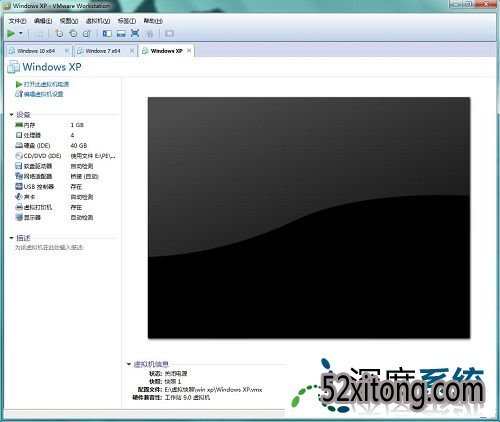Click the processor count value 4
Image resolution: width=500 pixels, height=422 pixels.
coord(72,135)
